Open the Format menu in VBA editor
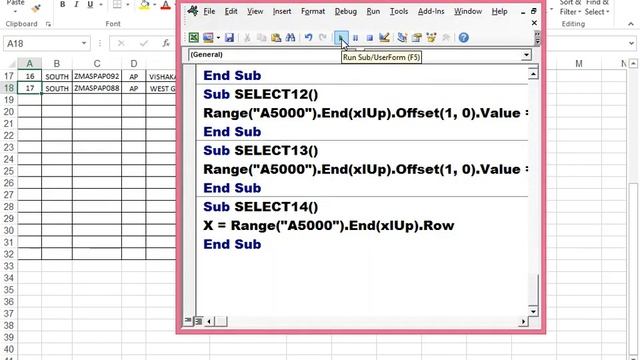Screen dimensions: 640x360 (313, 11)
